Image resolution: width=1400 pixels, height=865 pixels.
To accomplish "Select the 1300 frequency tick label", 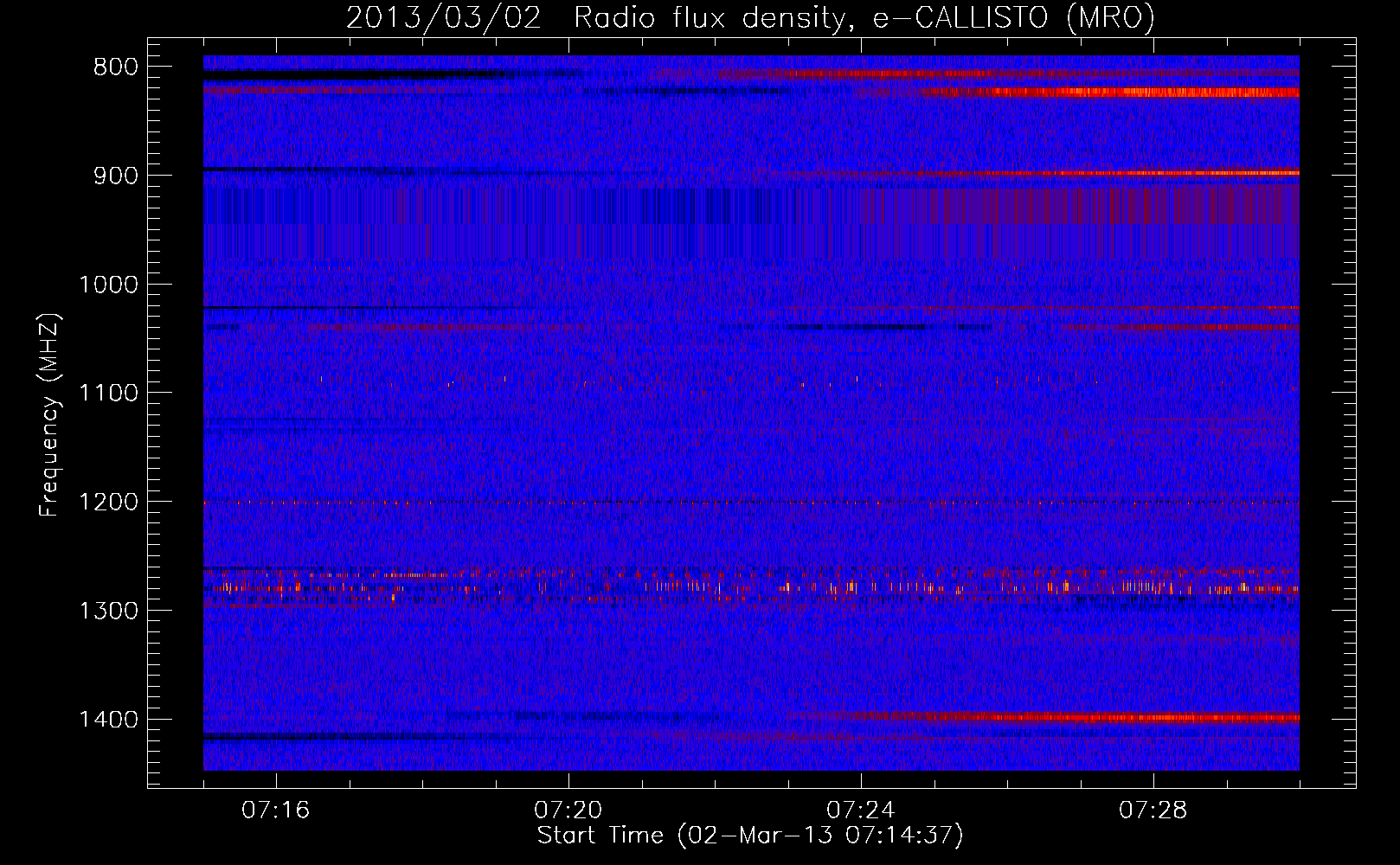I will tap(108, 612).
